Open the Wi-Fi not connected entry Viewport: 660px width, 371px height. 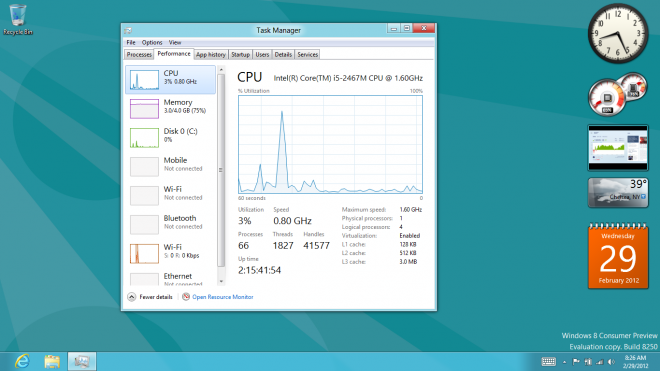170,195
